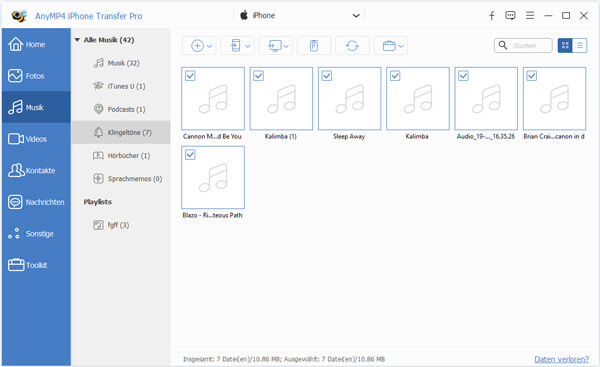This screenshot has width=600, height=367.
Task: Open the hamburger menu icon
Action: (530, 16)
